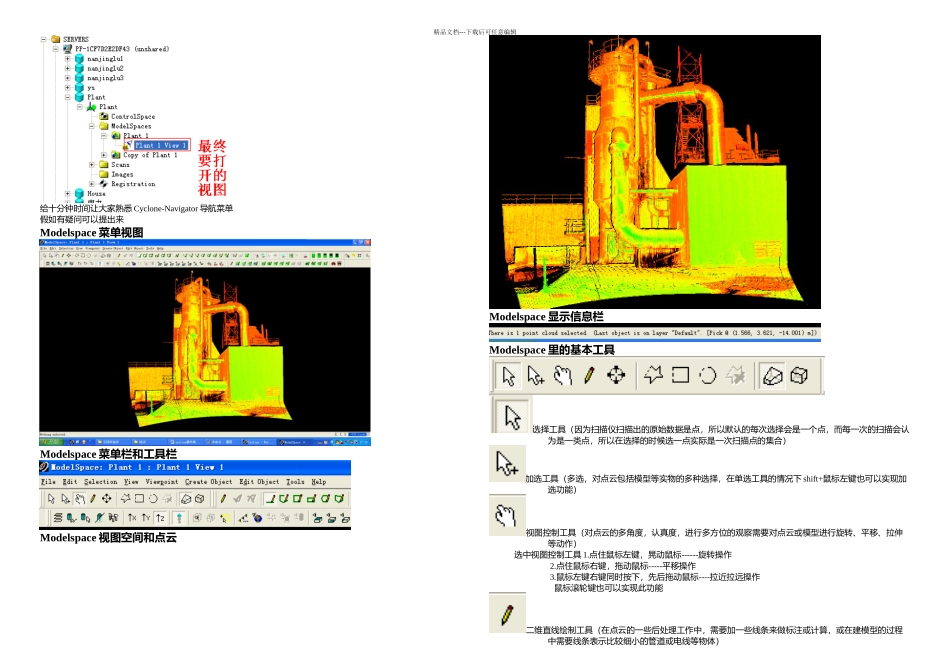The image size is (950, 672).
Task: Pick circular fence in ModelSpace menu-bar toolbar
Action: [x=153, y=499]
